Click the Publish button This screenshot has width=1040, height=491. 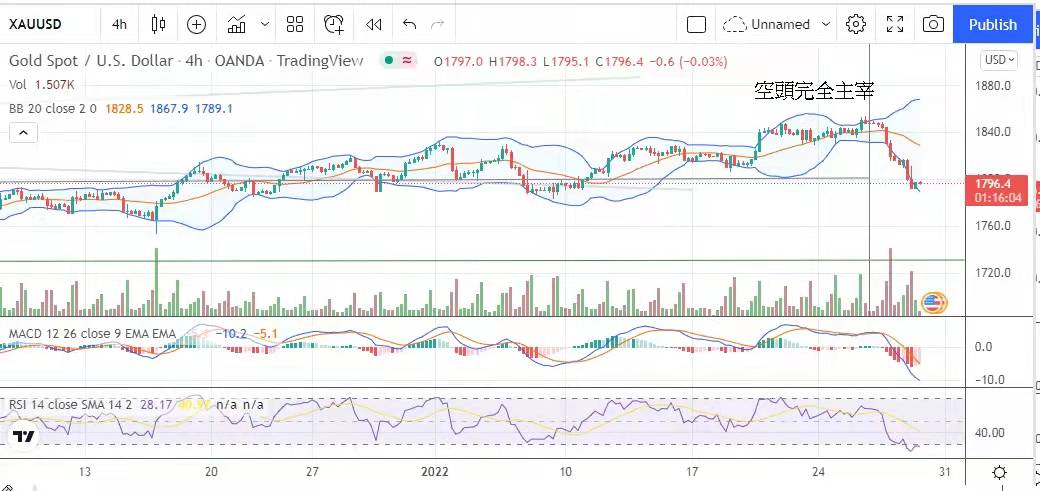coord(992,24)
